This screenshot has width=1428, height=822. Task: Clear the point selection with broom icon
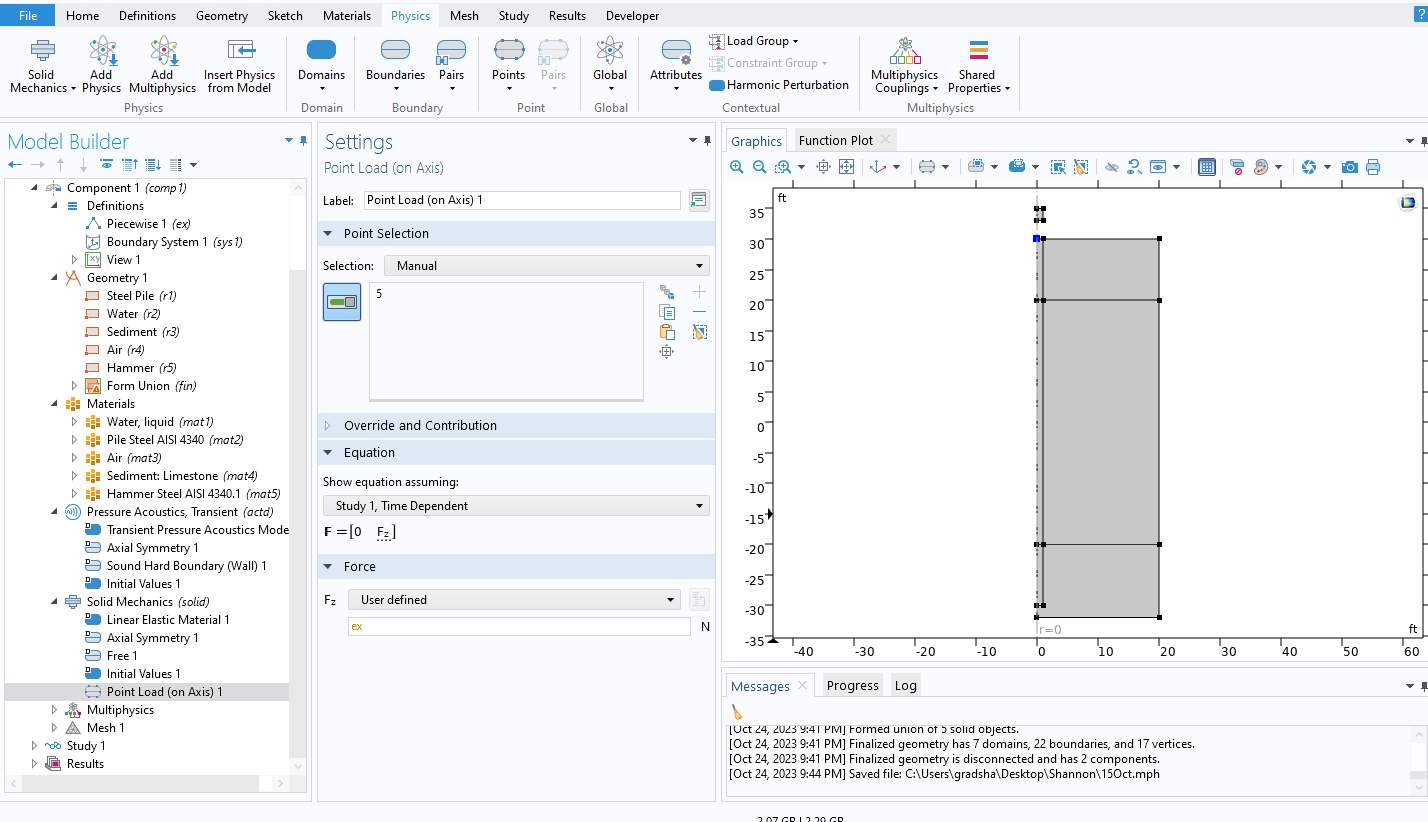[699, 332]
